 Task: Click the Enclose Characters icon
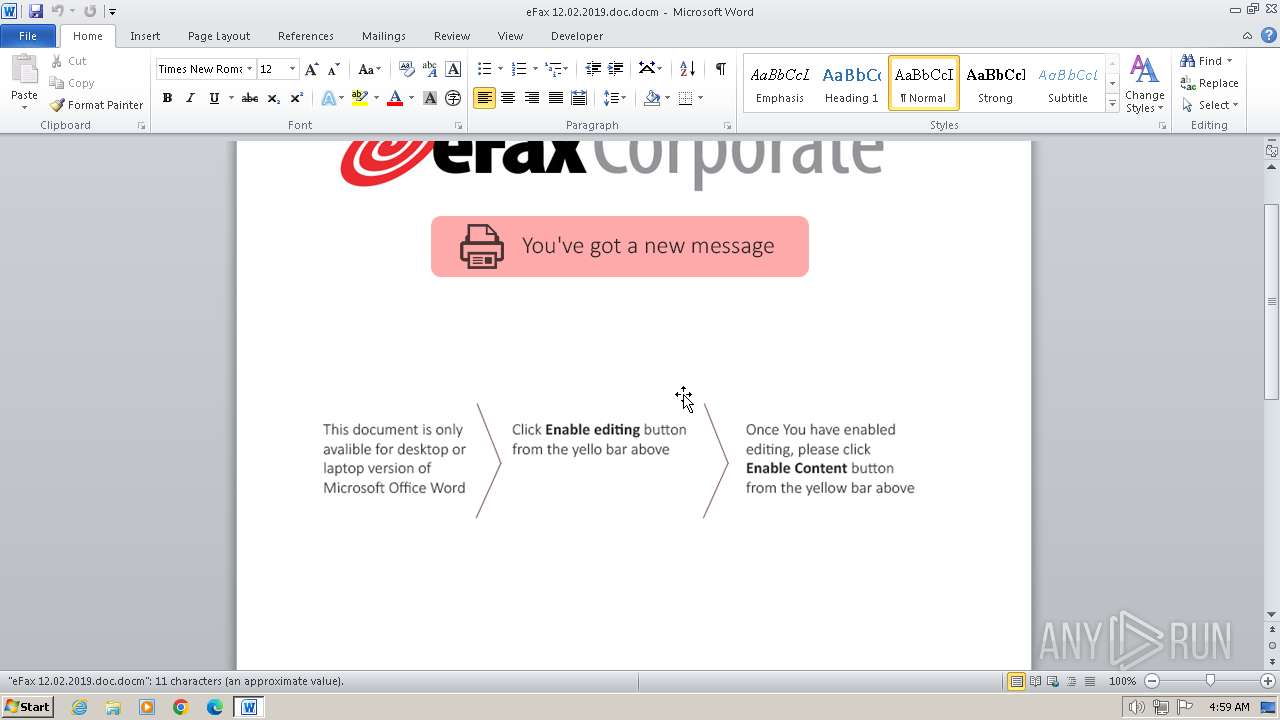coord(453,98)
